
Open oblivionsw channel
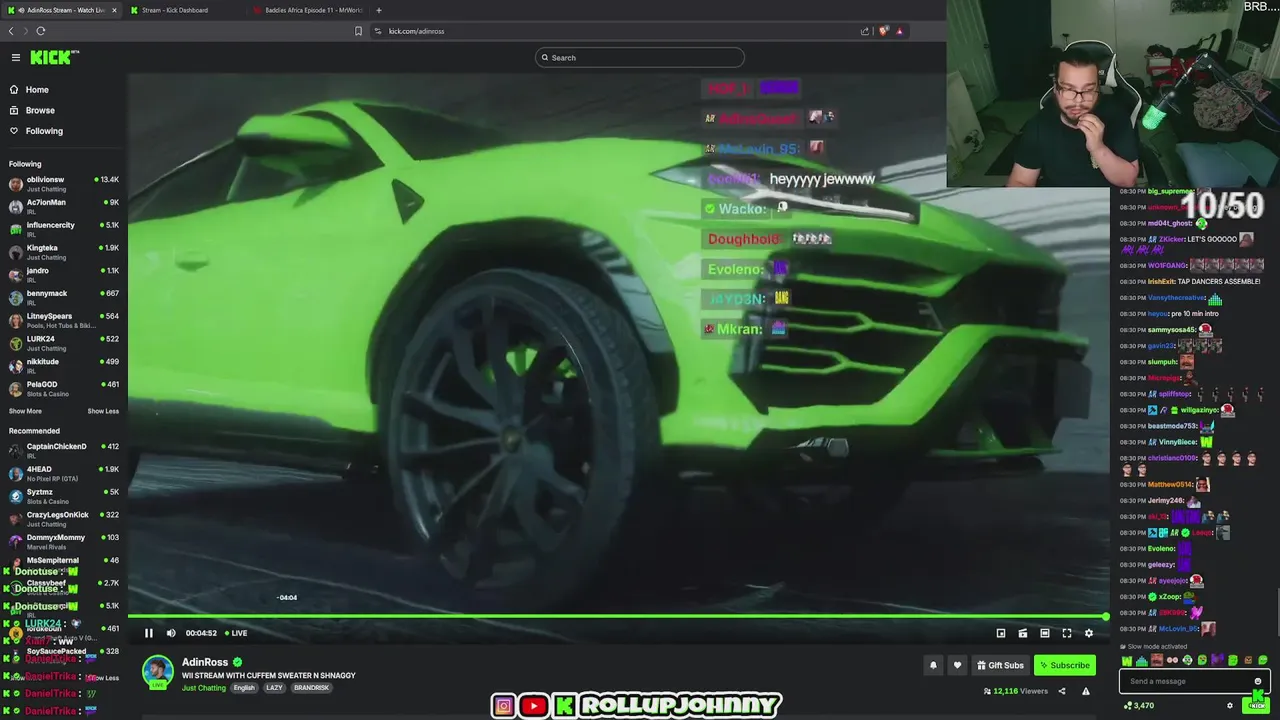64,184
